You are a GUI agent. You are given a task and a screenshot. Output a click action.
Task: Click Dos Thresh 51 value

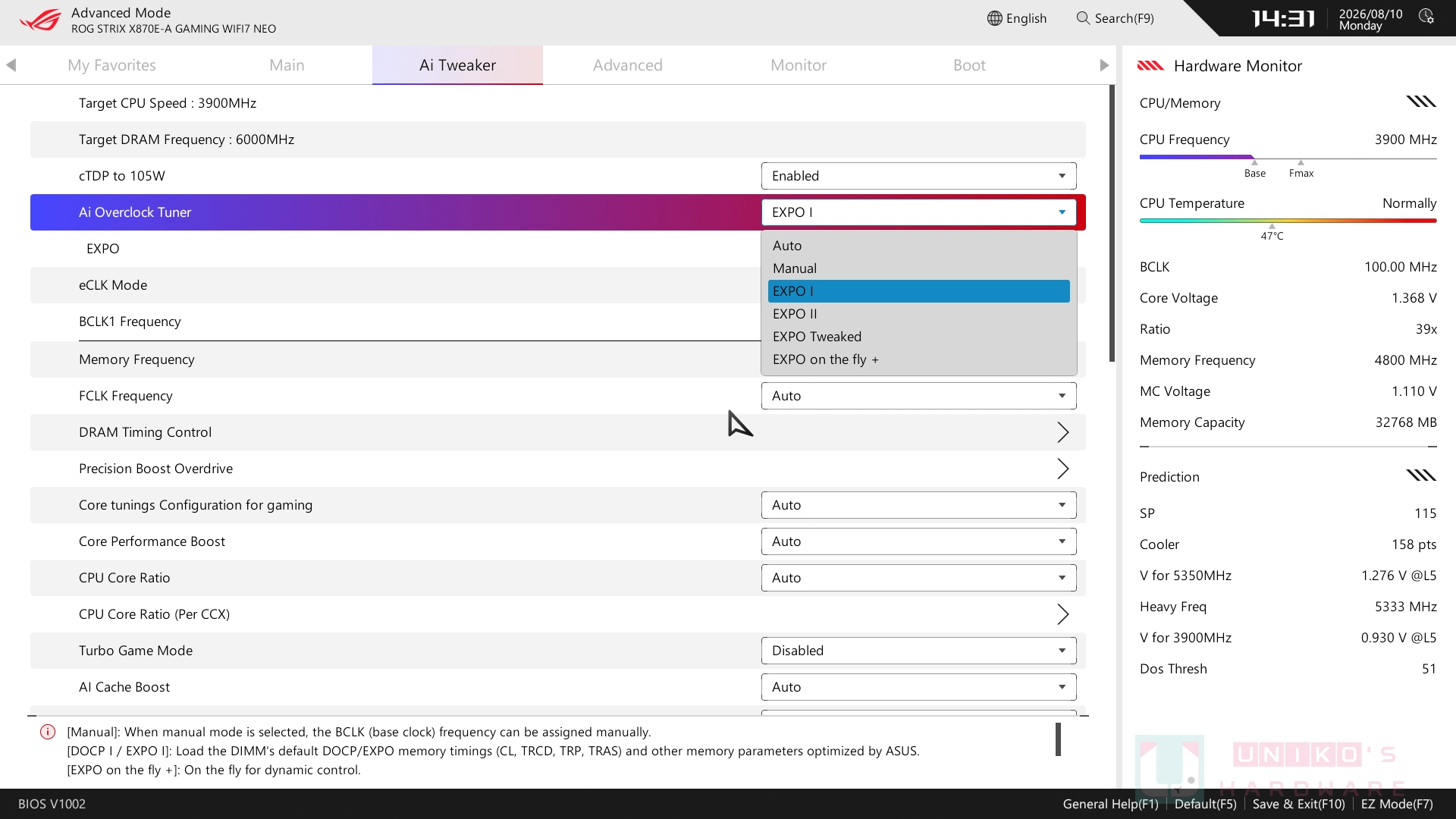point(1429,669)
